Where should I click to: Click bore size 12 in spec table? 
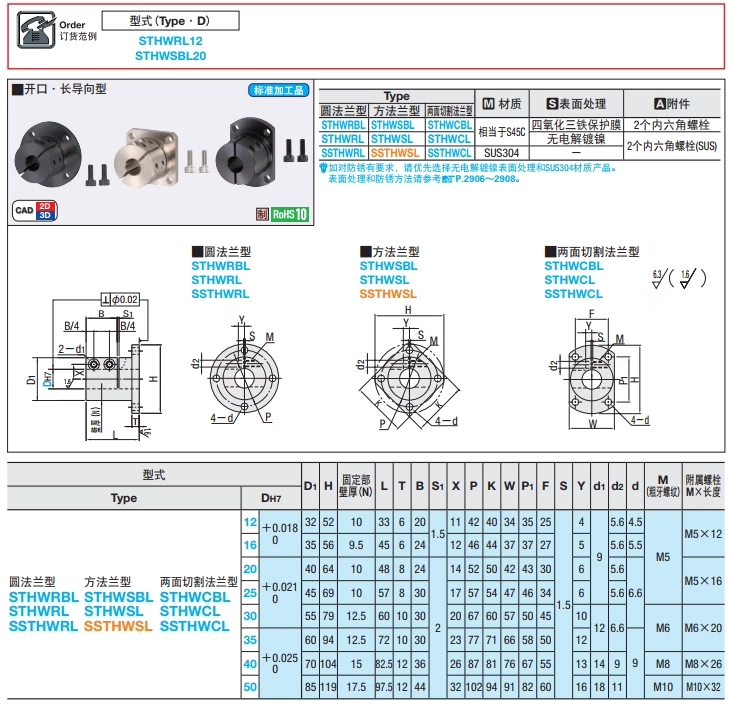click(250, 522)
